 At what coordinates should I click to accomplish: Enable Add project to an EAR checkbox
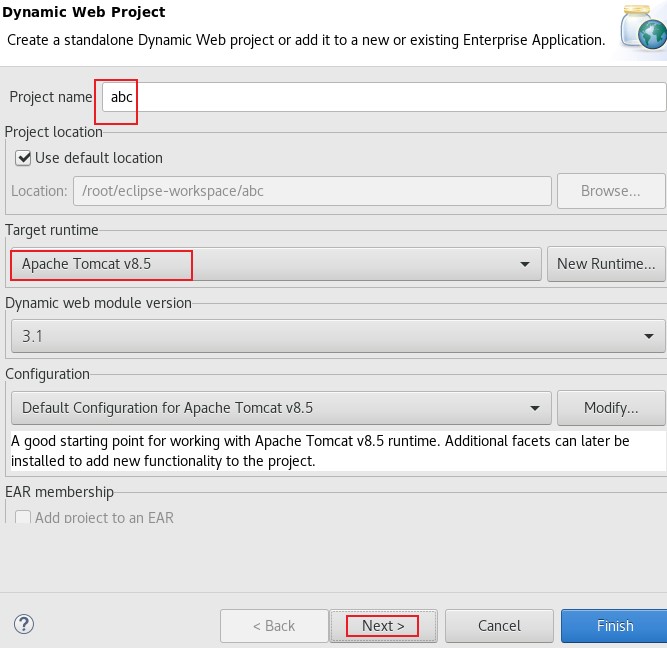point(23,517)
